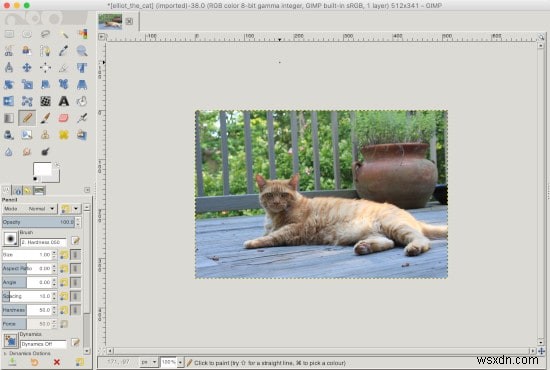Select the Ellipse Select tool
Viewport: 550px width, 370px height.
point(27,34)
